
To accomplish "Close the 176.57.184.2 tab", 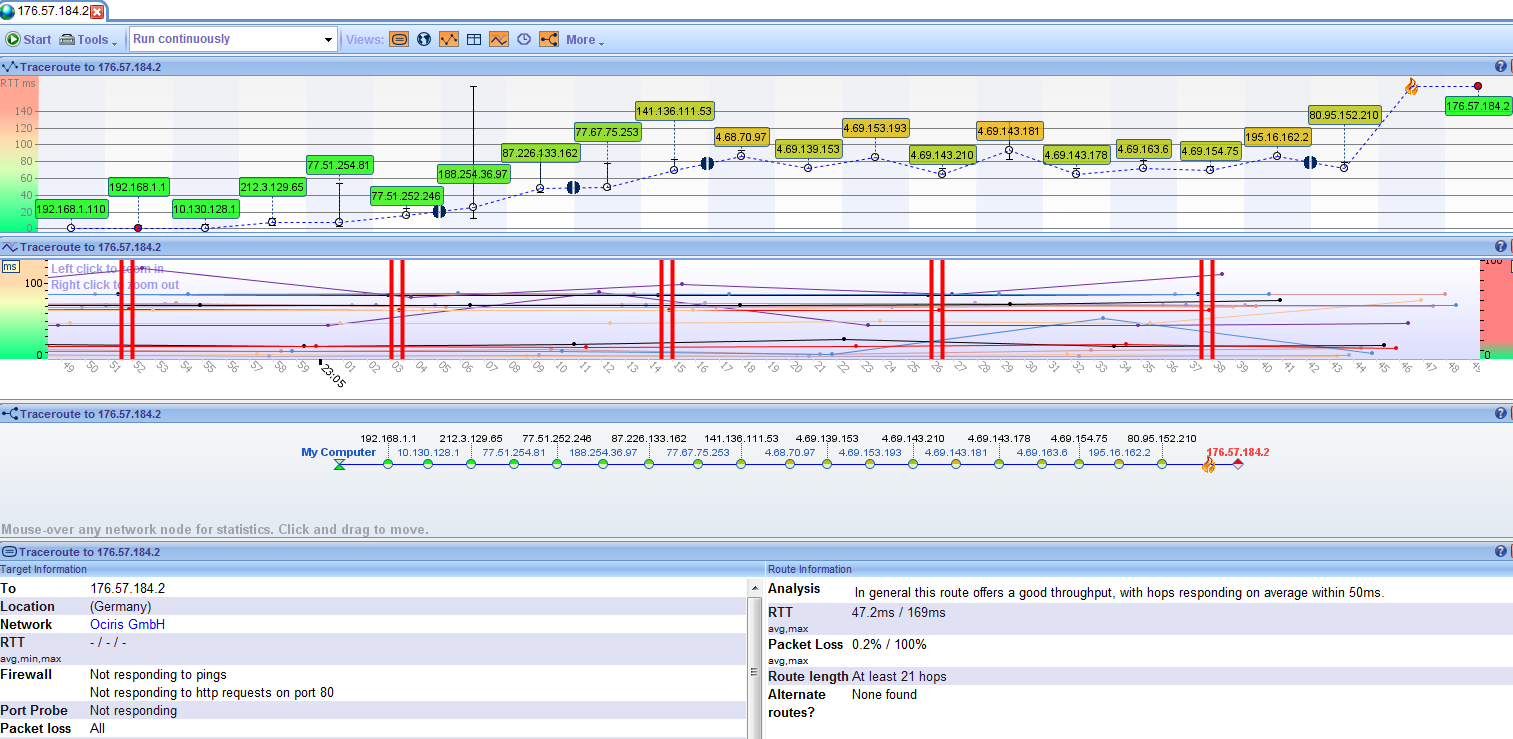I will 97,12.
